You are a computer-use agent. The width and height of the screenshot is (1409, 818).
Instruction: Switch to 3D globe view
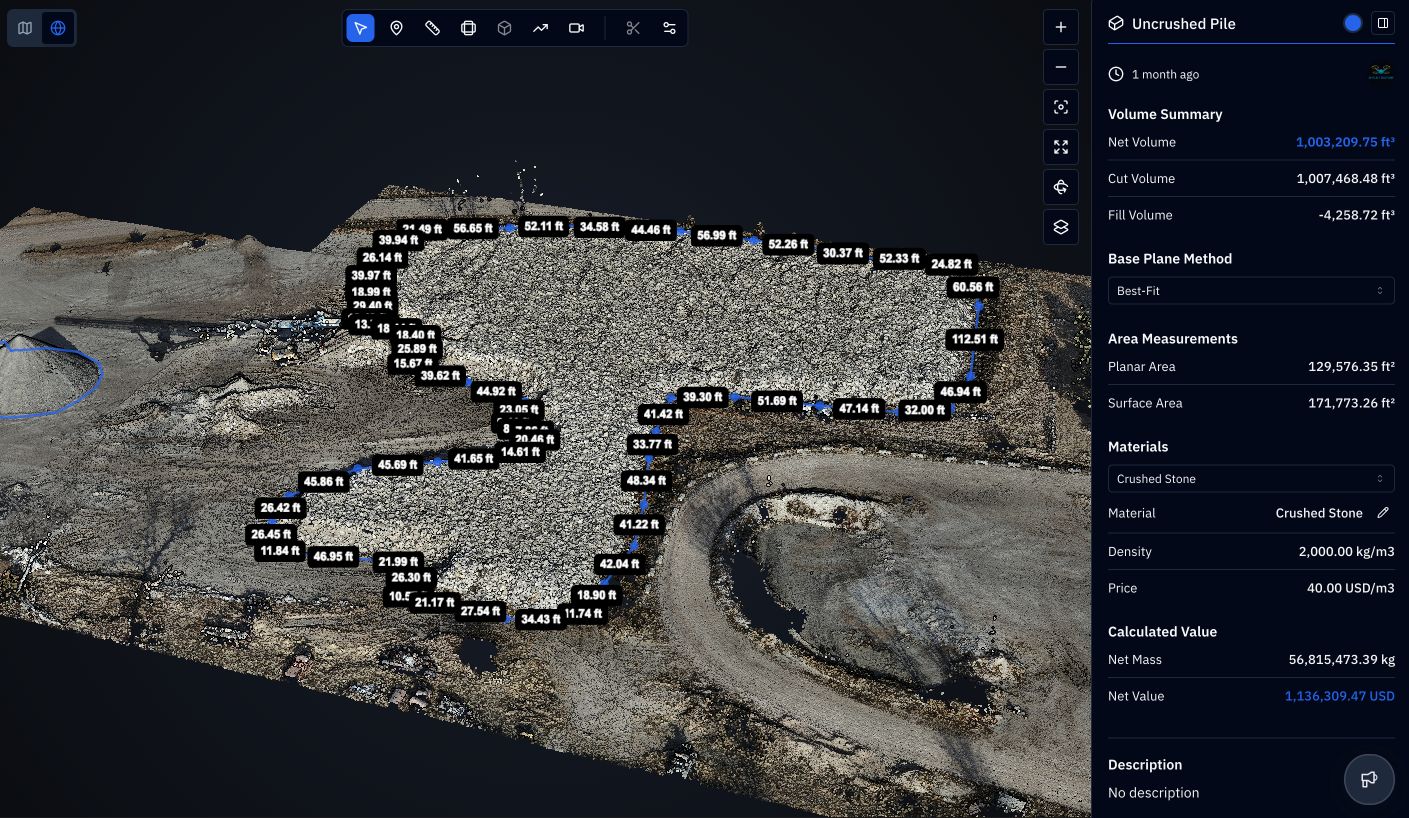(x=58, y=28)
